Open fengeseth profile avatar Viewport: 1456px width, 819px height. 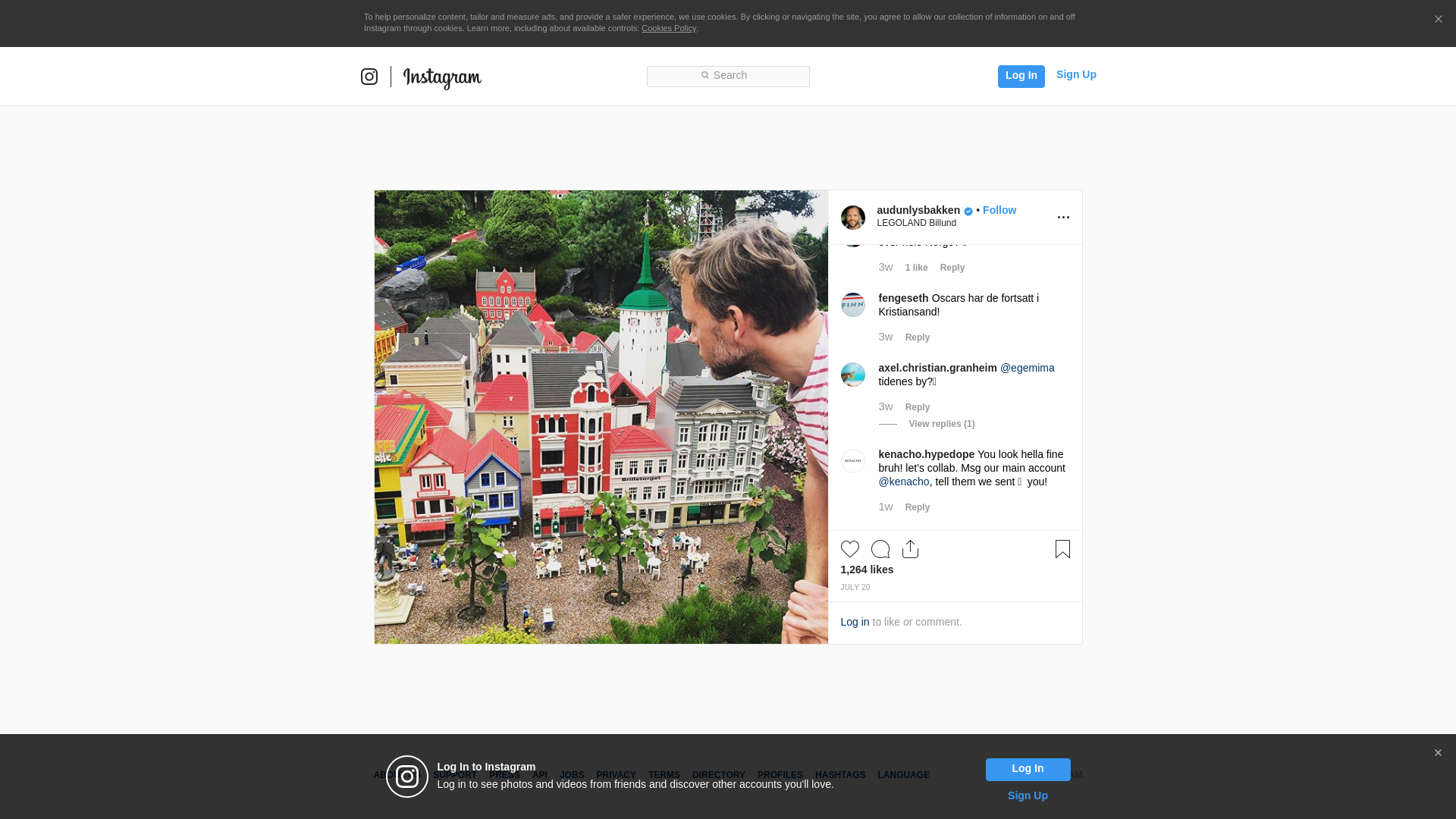(853, 305)
